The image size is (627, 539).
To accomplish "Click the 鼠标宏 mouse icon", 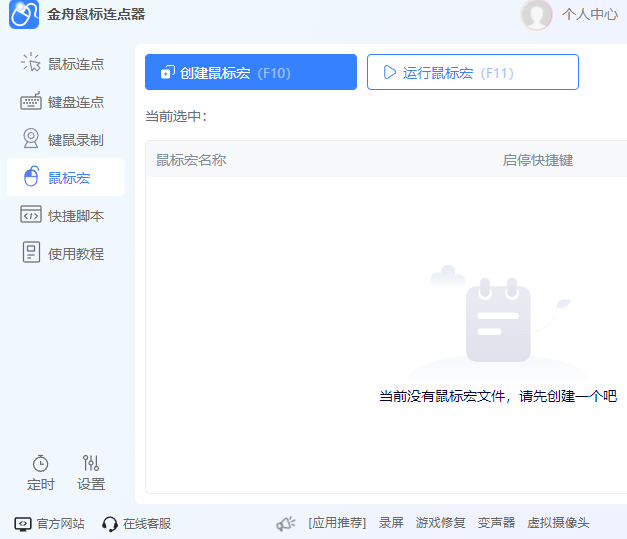I will pyautogui.click(x=31, y=178).
